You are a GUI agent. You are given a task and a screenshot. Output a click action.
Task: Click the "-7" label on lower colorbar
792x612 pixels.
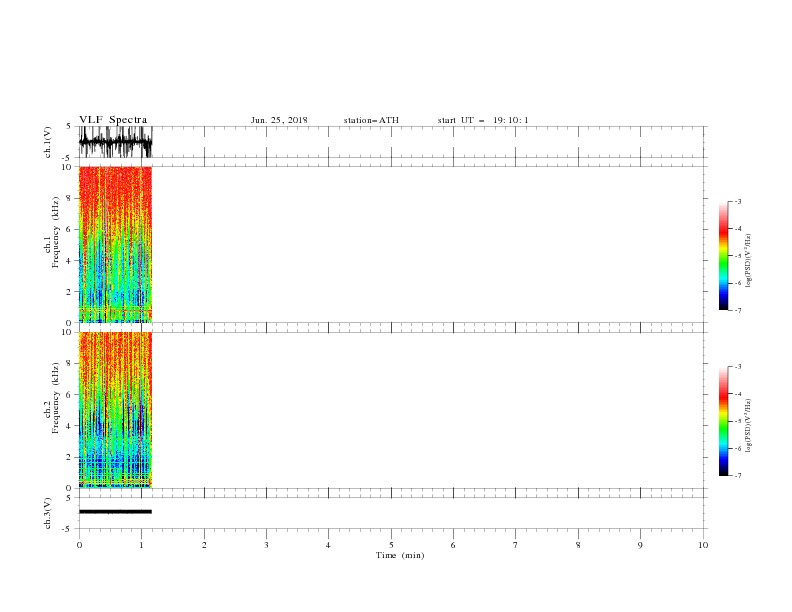pyautogui.click(x=737, y=476)
